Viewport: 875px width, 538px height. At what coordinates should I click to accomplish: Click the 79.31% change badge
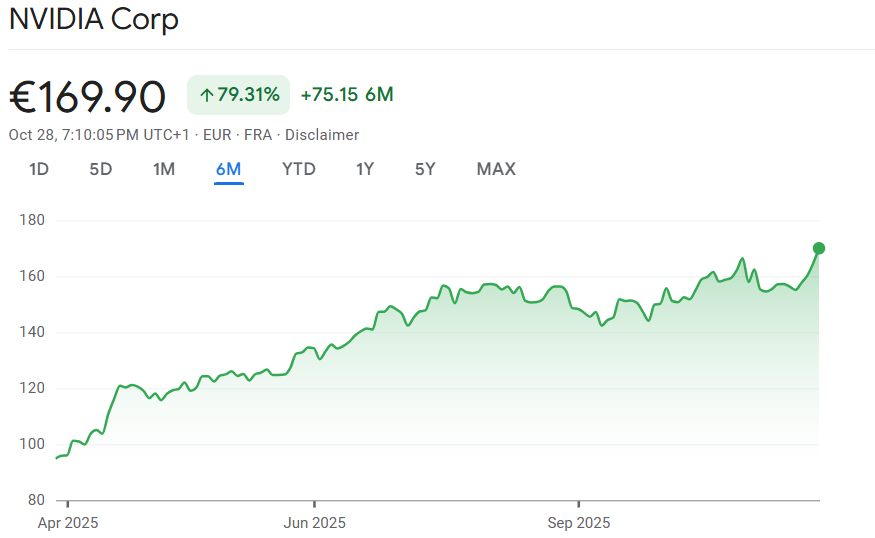238,95
